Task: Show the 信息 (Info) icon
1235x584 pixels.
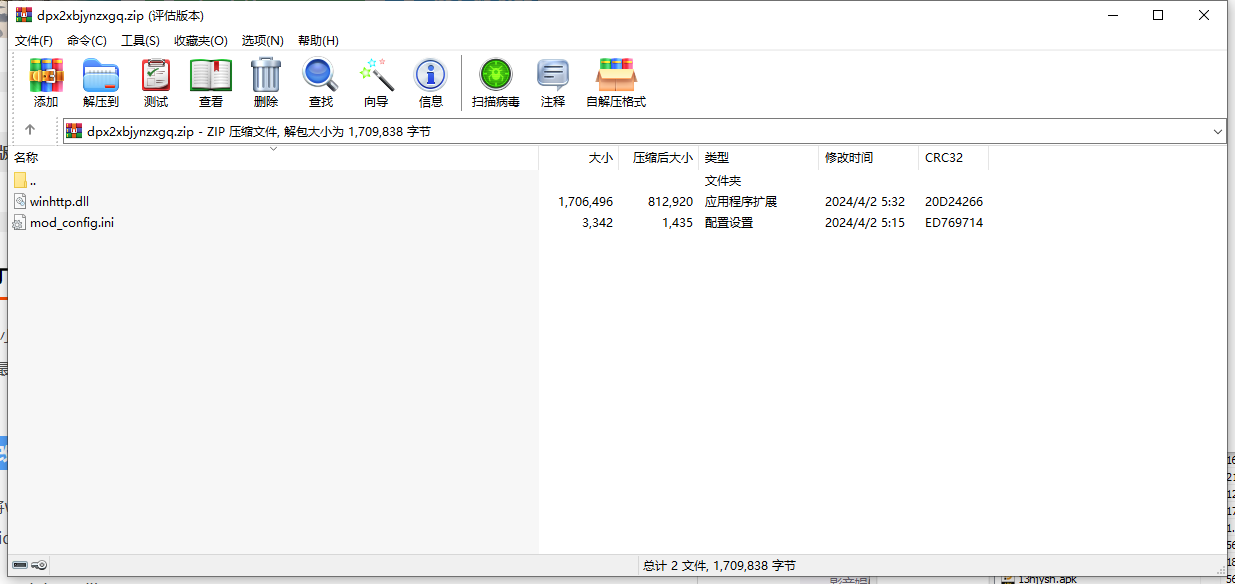Action: coord(431,76)
